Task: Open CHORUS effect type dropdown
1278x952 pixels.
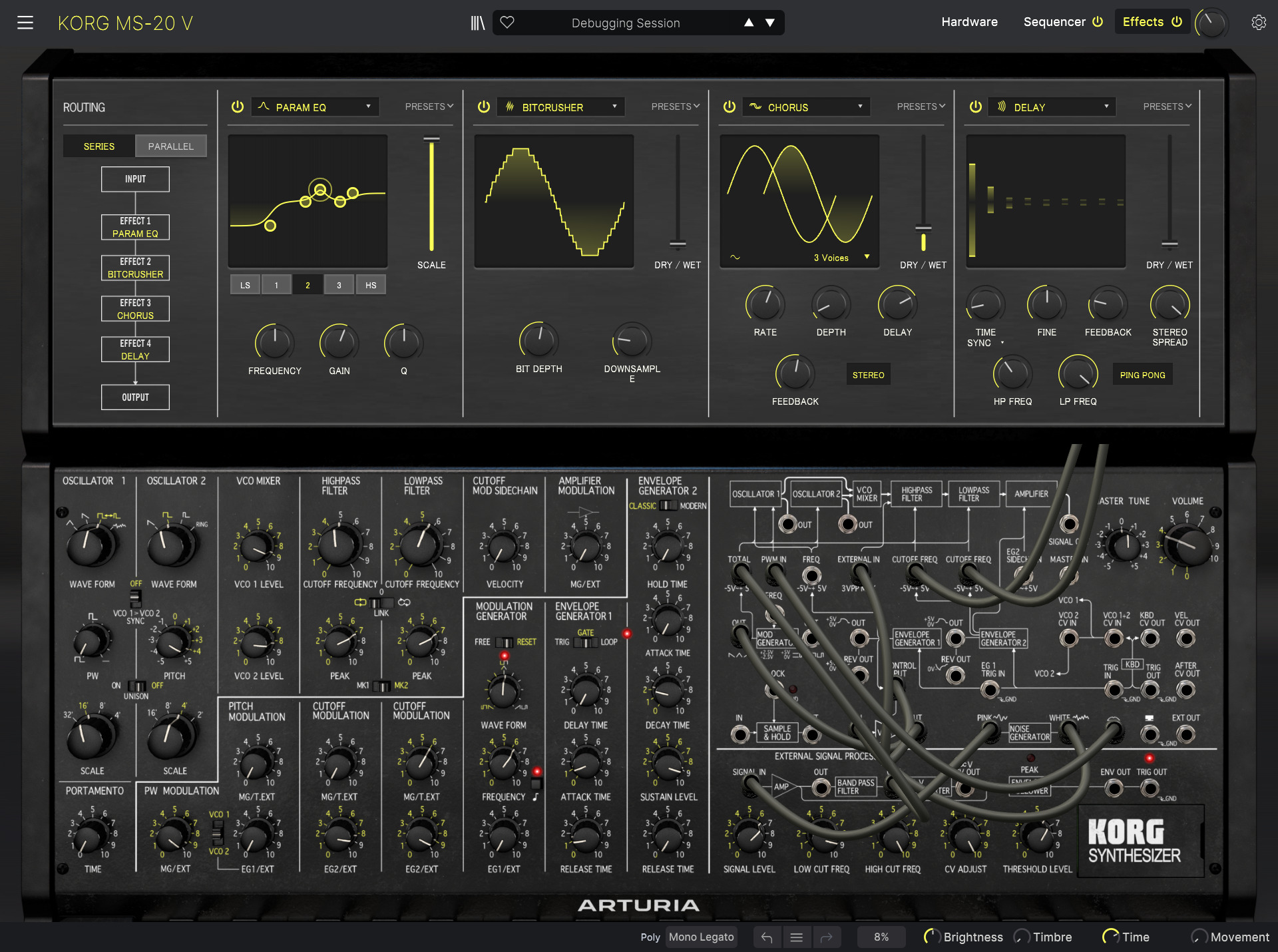Action: tap(807, 107)
